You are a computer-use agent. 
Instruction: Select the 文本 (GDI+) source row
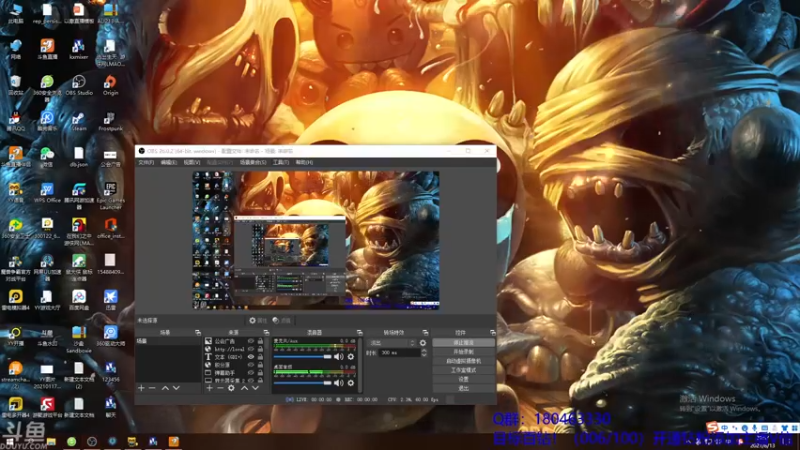[x=235, y=357]
